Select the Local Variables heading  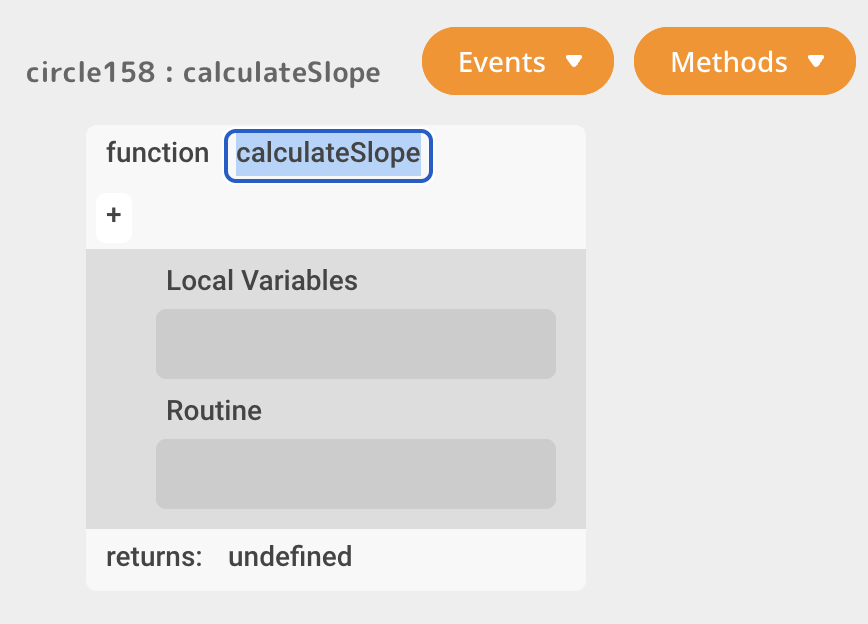click(262, 281)
